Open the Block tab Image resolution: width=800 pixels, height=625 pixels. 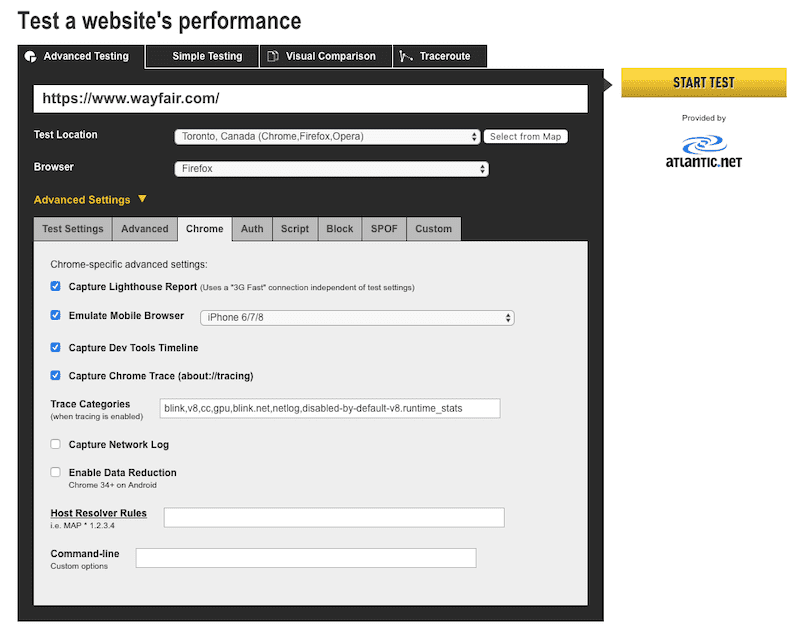click(340, 229)
